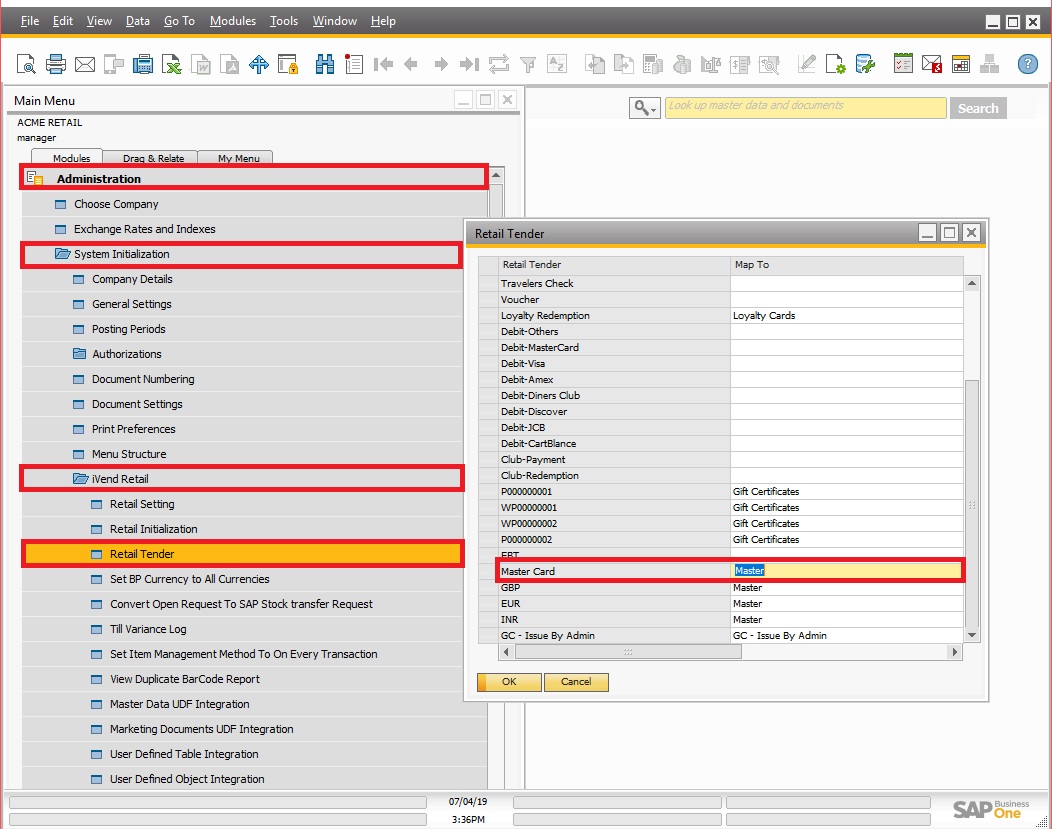The height and width of the screenshot is (829, 1052).
Task: Click the master data lookup field
Action: point(806,108)
